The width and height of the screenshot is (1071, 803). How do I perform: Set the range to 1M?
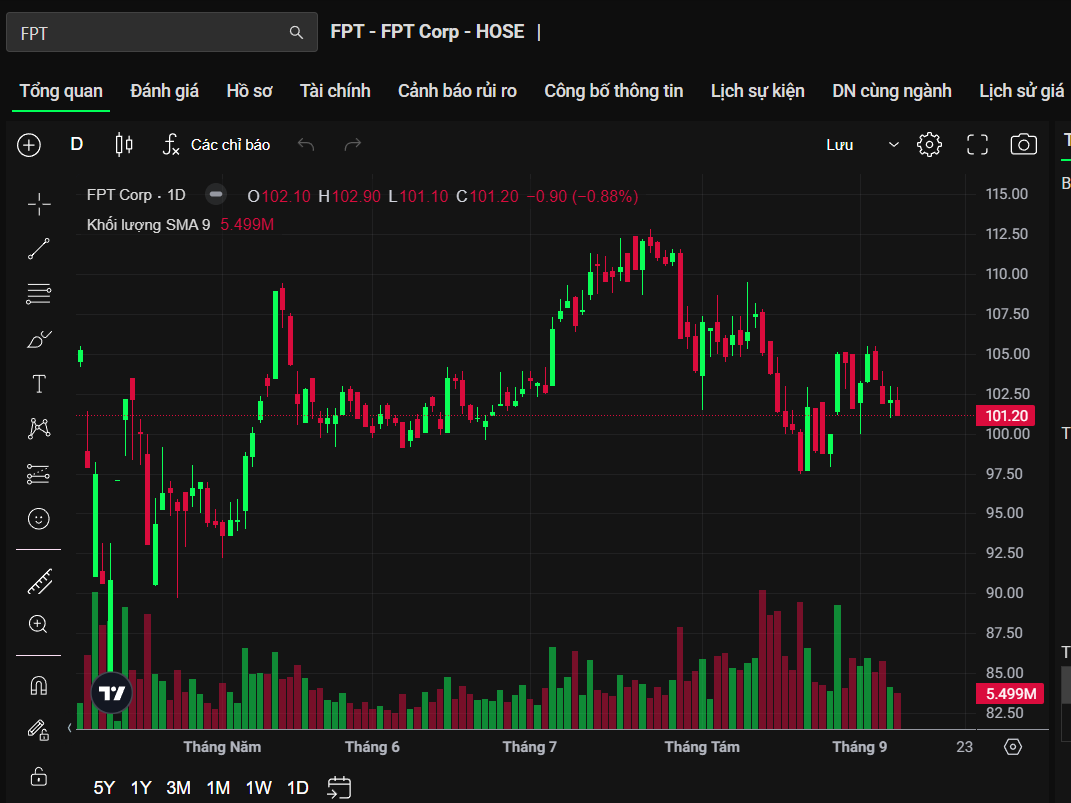pyautogui.click(x=219, y=788)
